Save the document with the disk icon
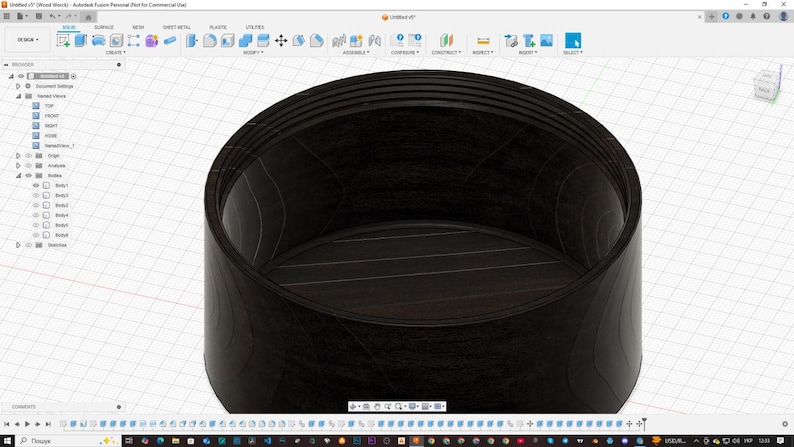Screen dimensions: 794x447 pos(38,16)
